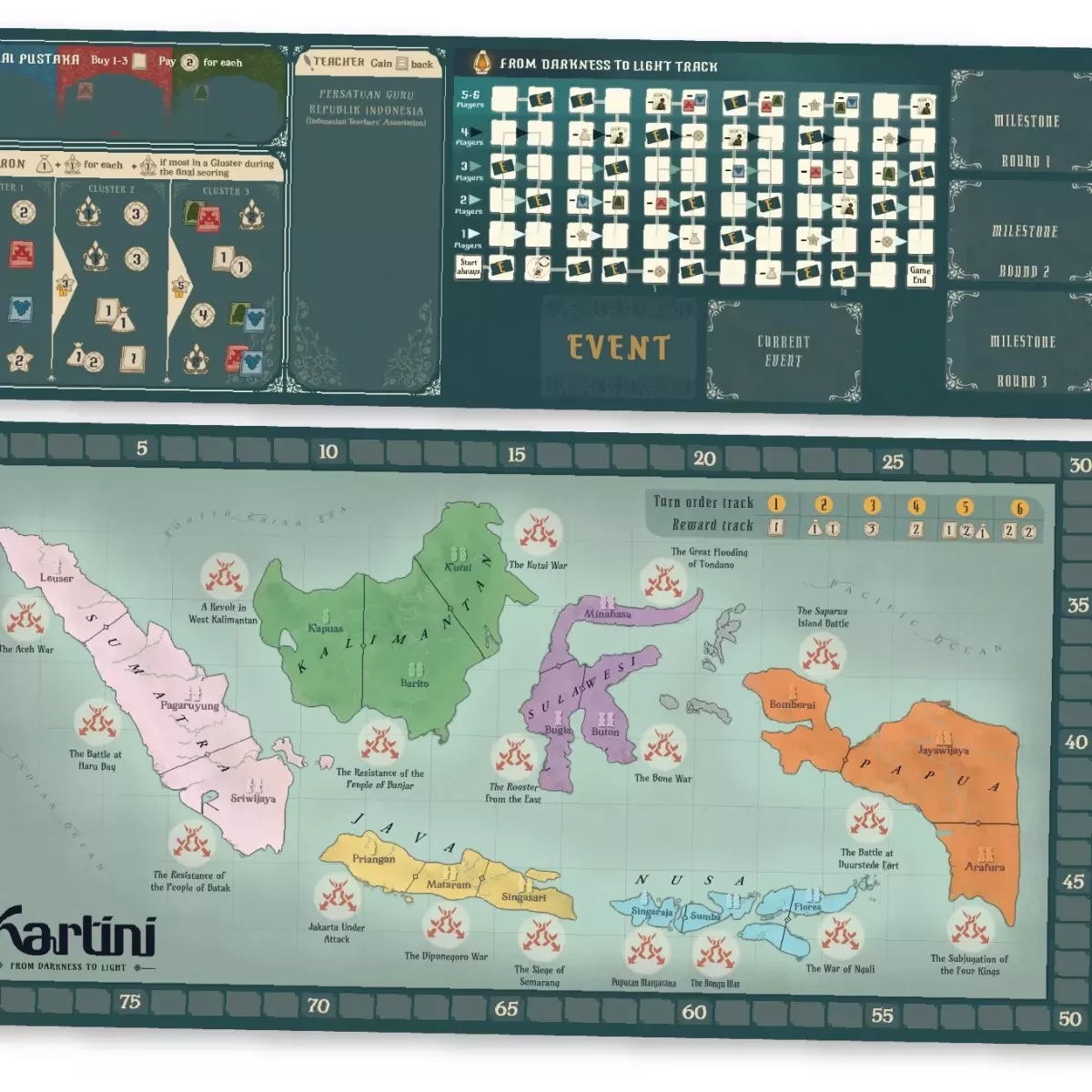
Task: Click the Start always track space
Action: tap(468, 267)
